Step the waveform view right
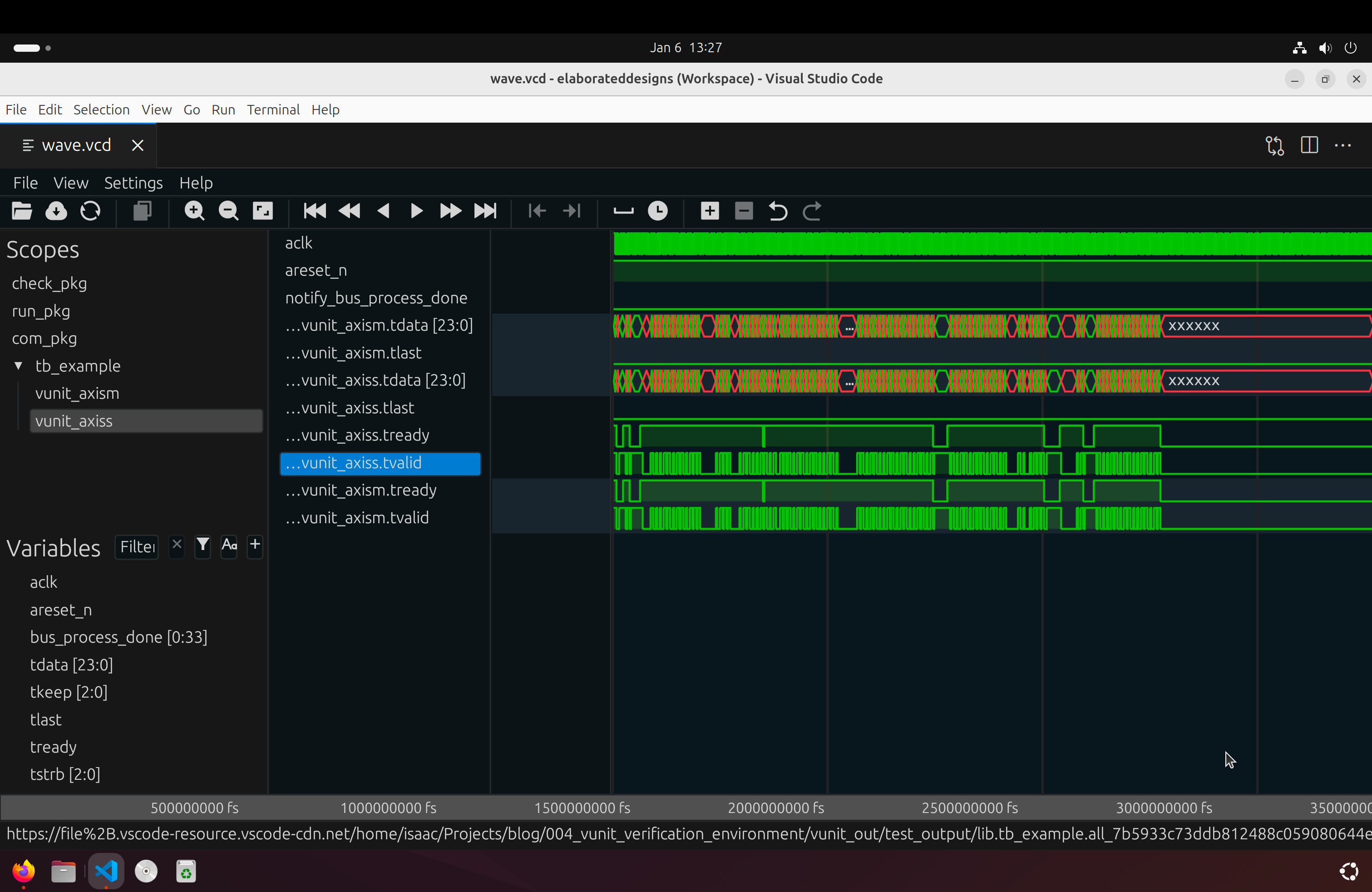The width and height of the screenshot is (1372, 892). pos(416,211)
